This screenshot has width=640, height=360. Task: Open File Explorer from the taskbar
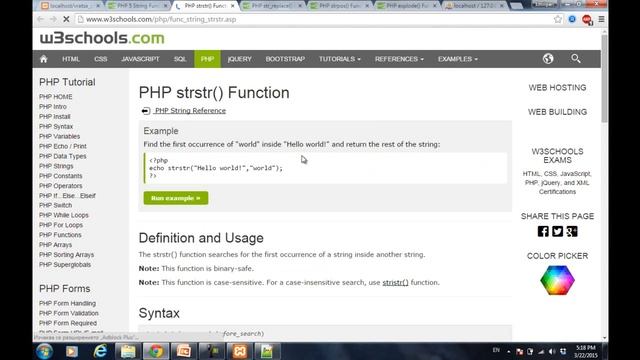click(128, 351)
